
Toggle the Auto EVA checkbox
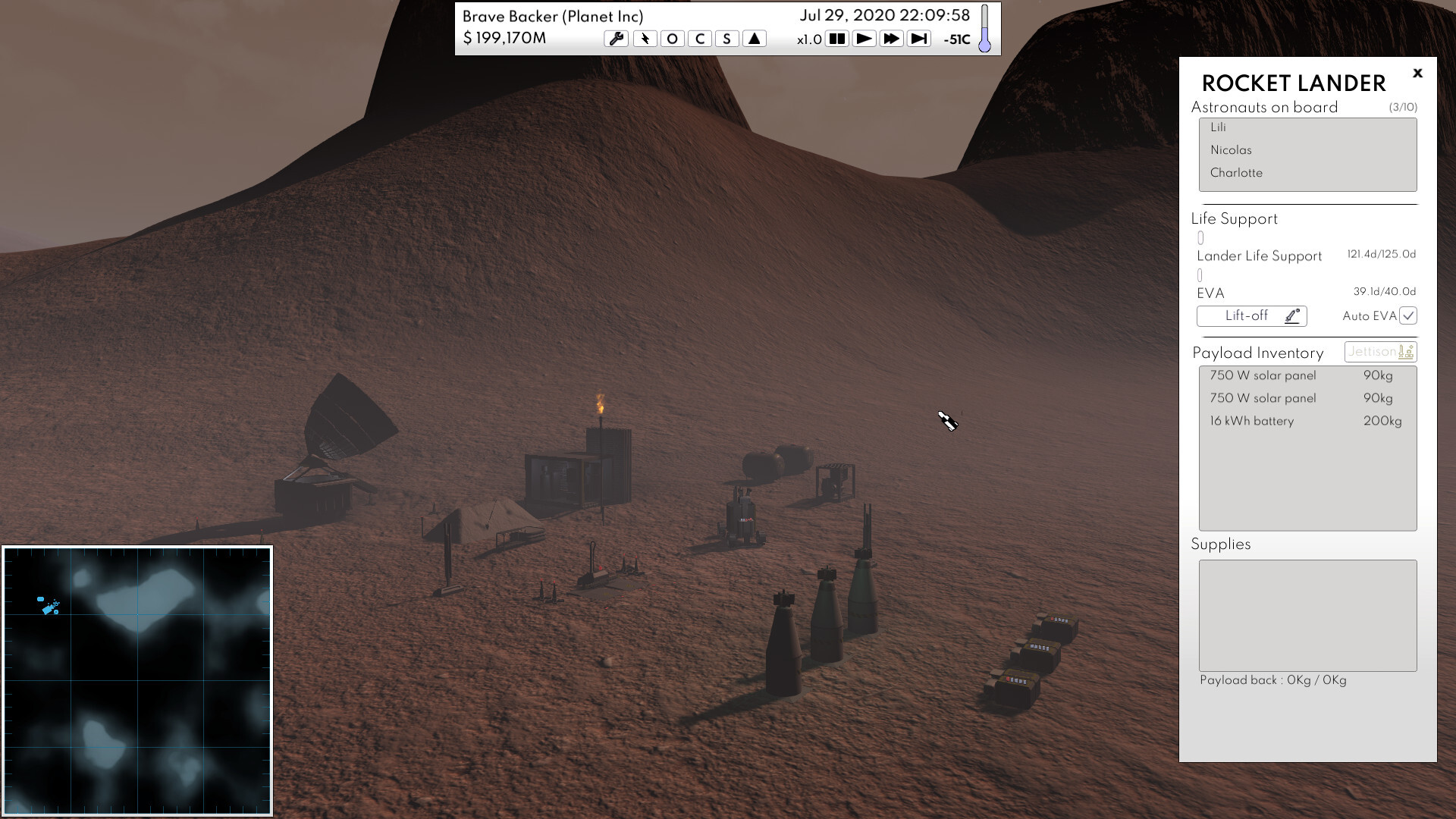(1407, 315)
